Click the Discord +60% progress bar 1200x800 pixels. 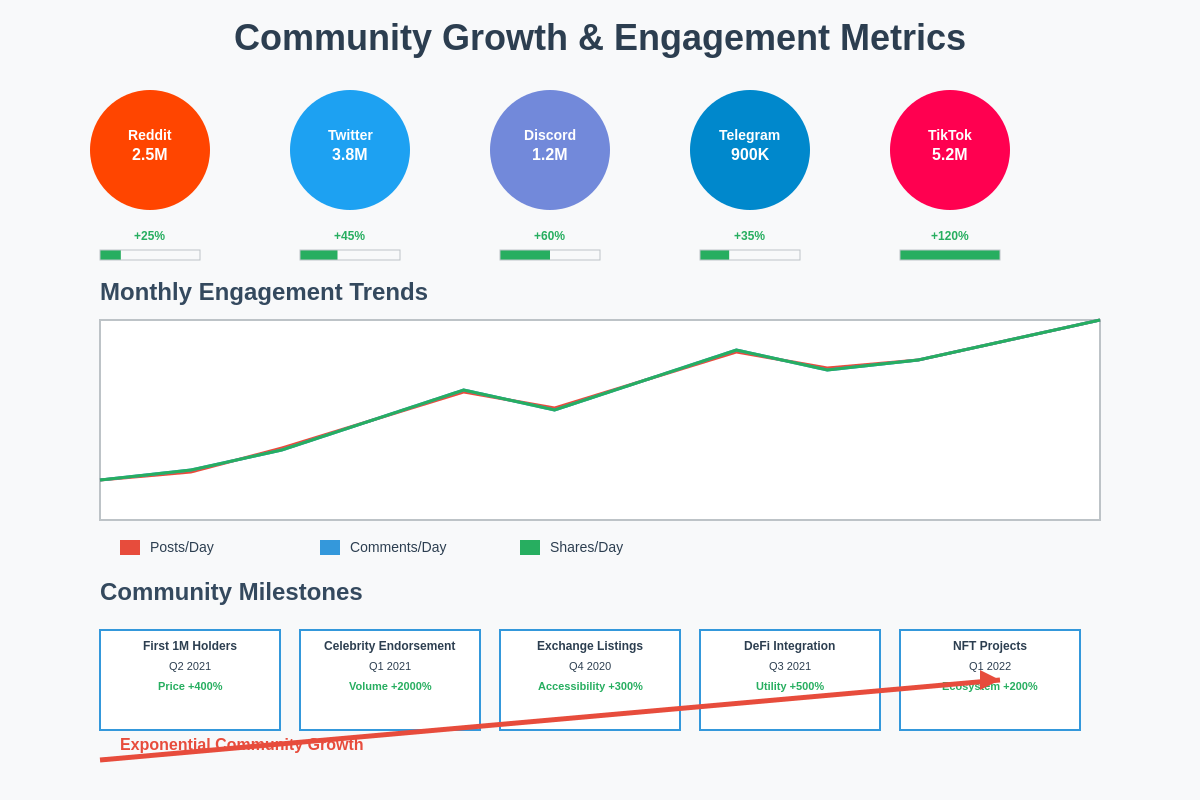(x=550, y=255)
